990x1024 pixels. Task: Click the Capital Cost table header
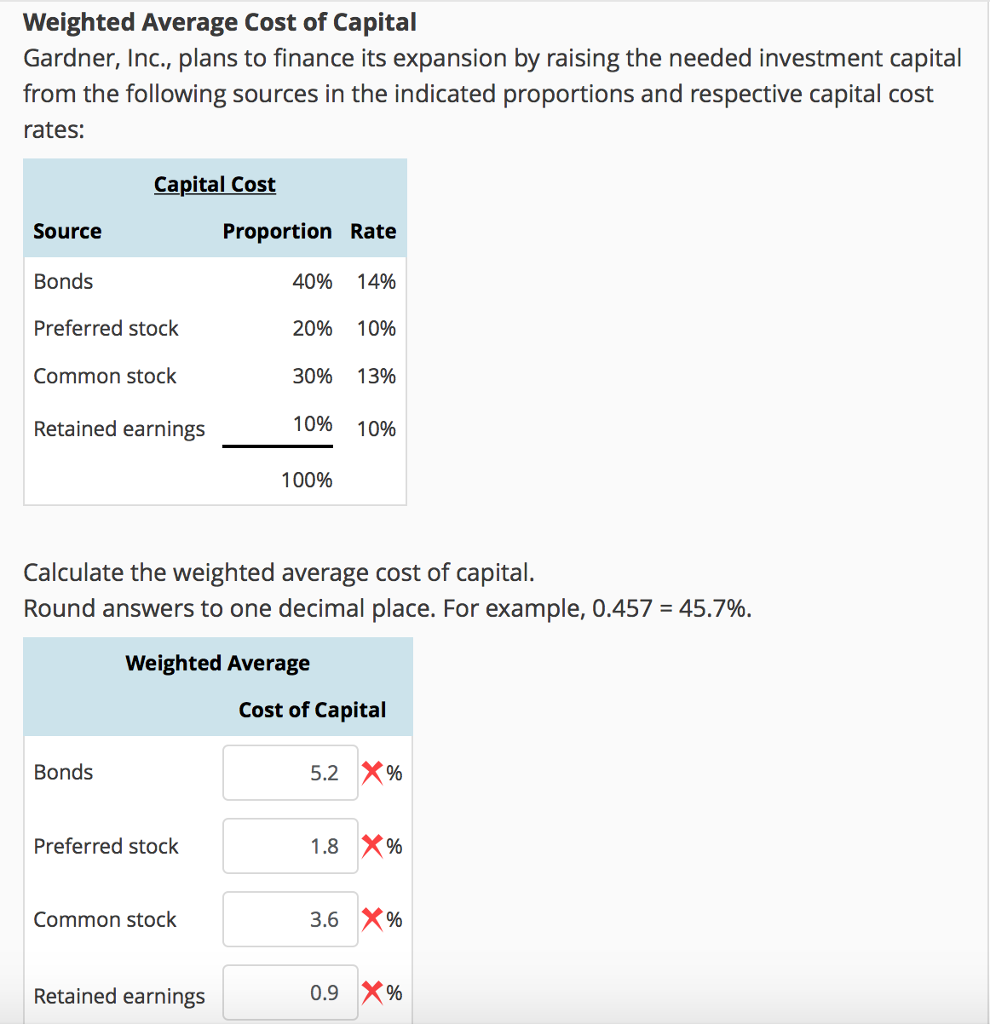214,184
